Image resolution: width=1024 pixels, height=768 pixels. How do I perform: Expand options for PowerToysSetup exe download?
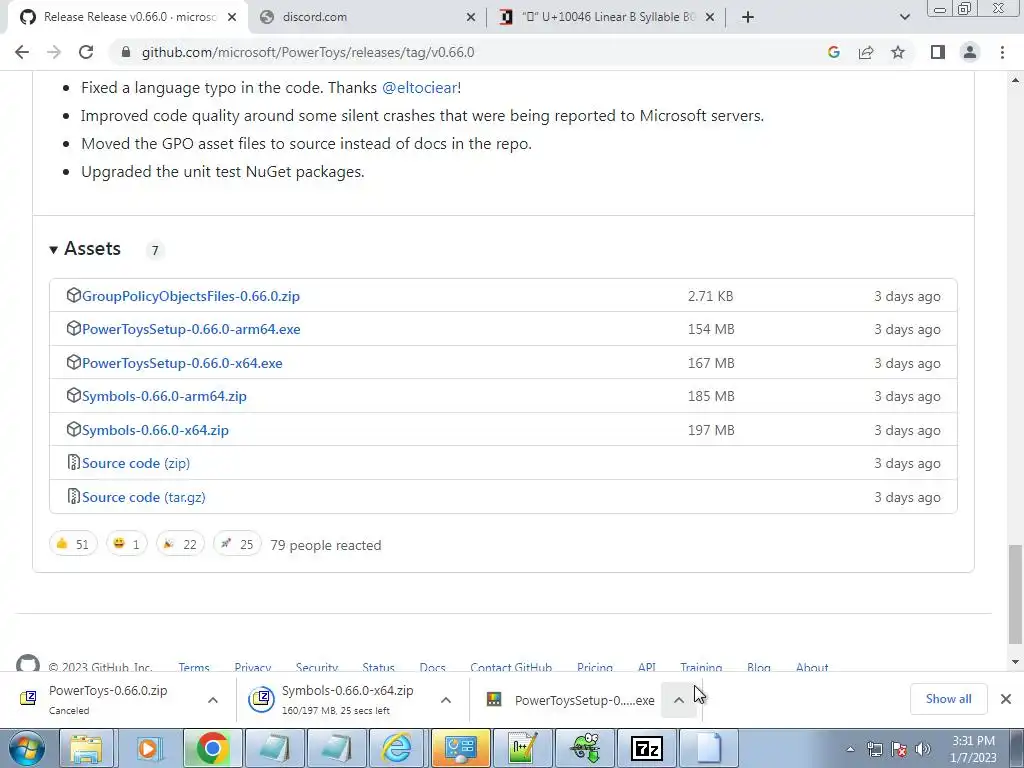pos(679,700)
